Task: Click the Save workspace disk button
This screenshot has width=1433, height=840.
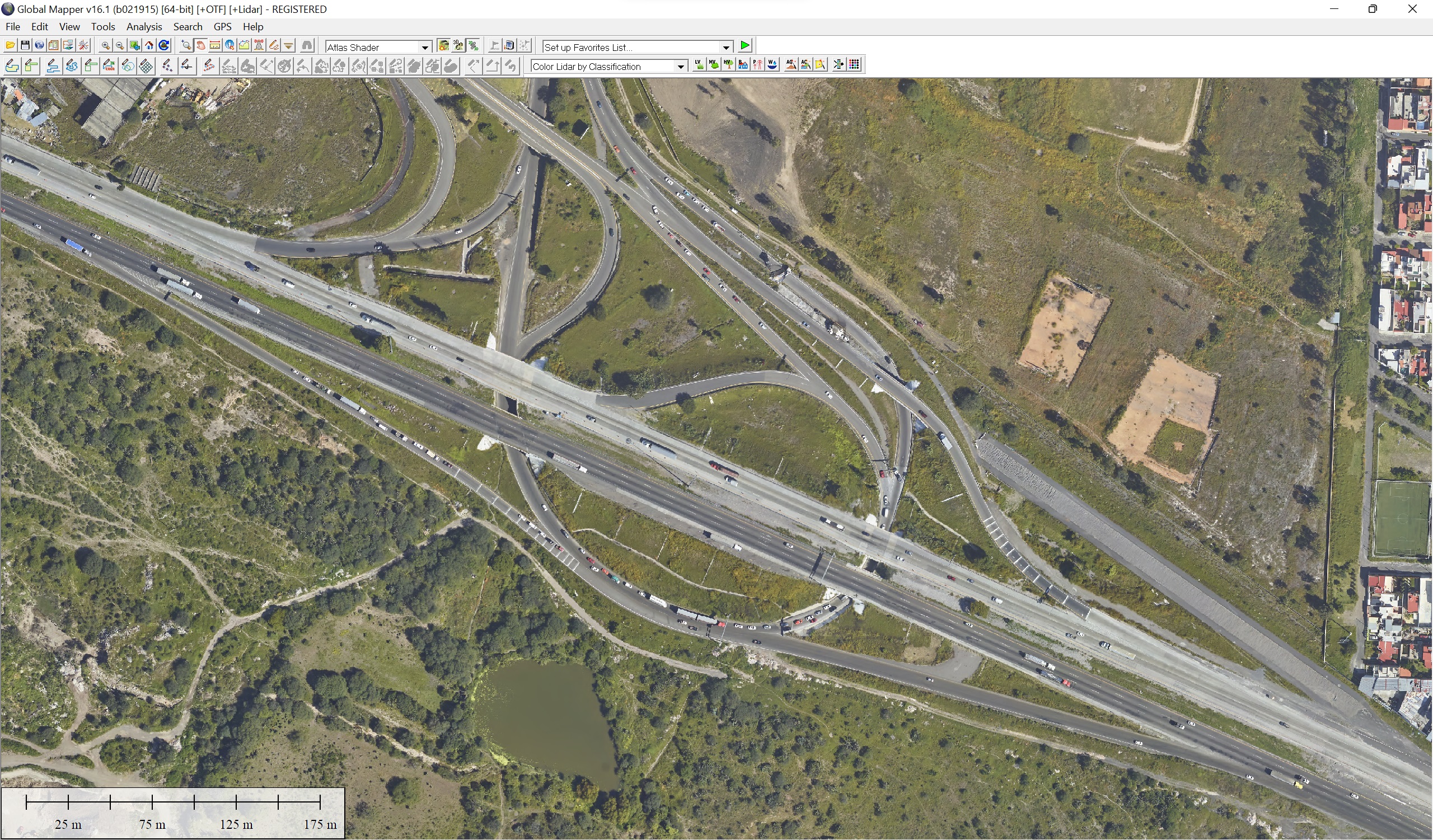Action: click(25, 45)
